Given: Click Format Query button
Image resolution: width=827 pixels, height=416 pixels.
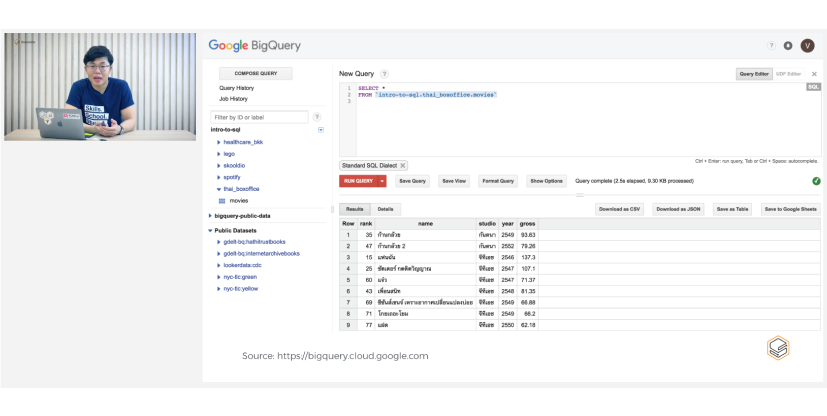Looking at the screenshot, I should click(x=498, y=181).
